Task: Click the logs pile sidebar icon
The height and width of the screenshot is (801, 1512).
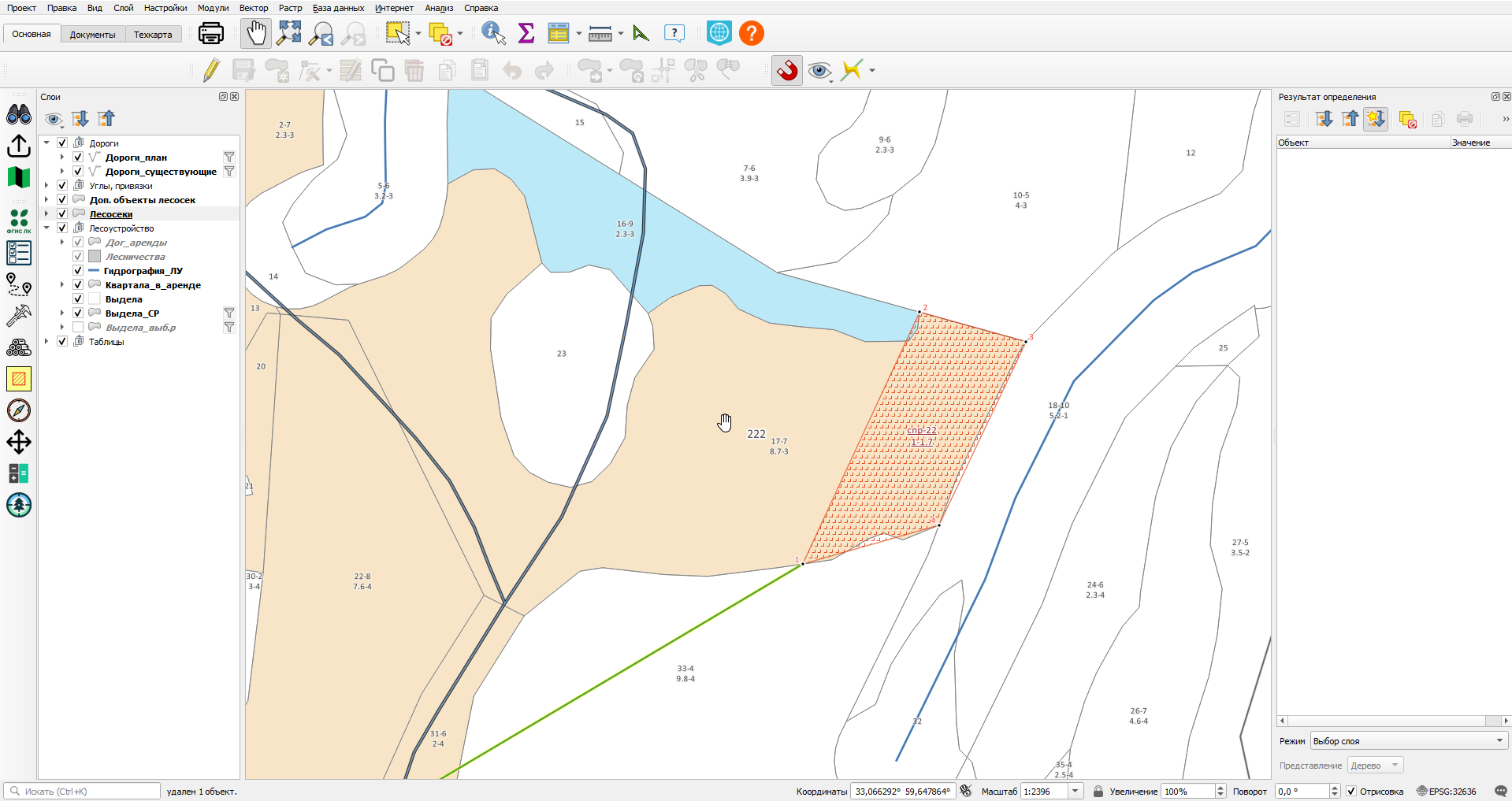Action: (19, 347)
